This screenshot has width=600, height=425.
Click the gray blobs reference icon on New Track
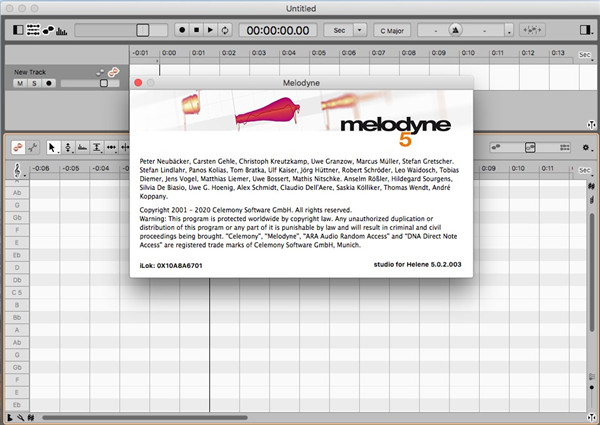[x=100, y=72]
